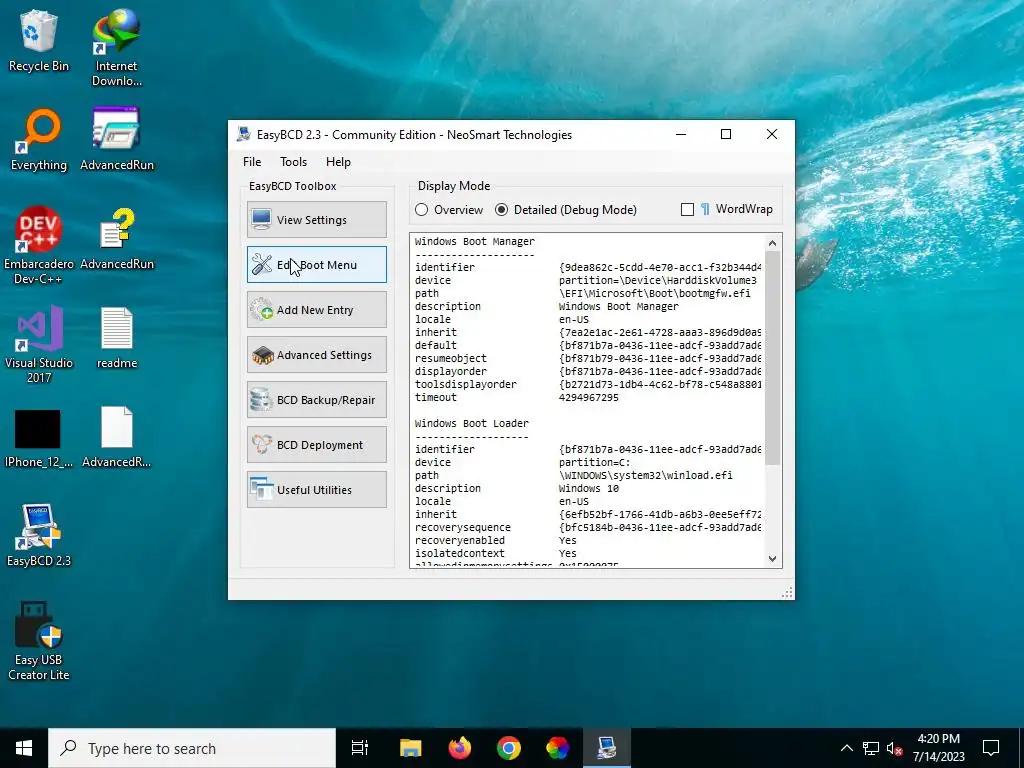Select the Internet Download Manager desktop icon

click(x=116, y=47)
